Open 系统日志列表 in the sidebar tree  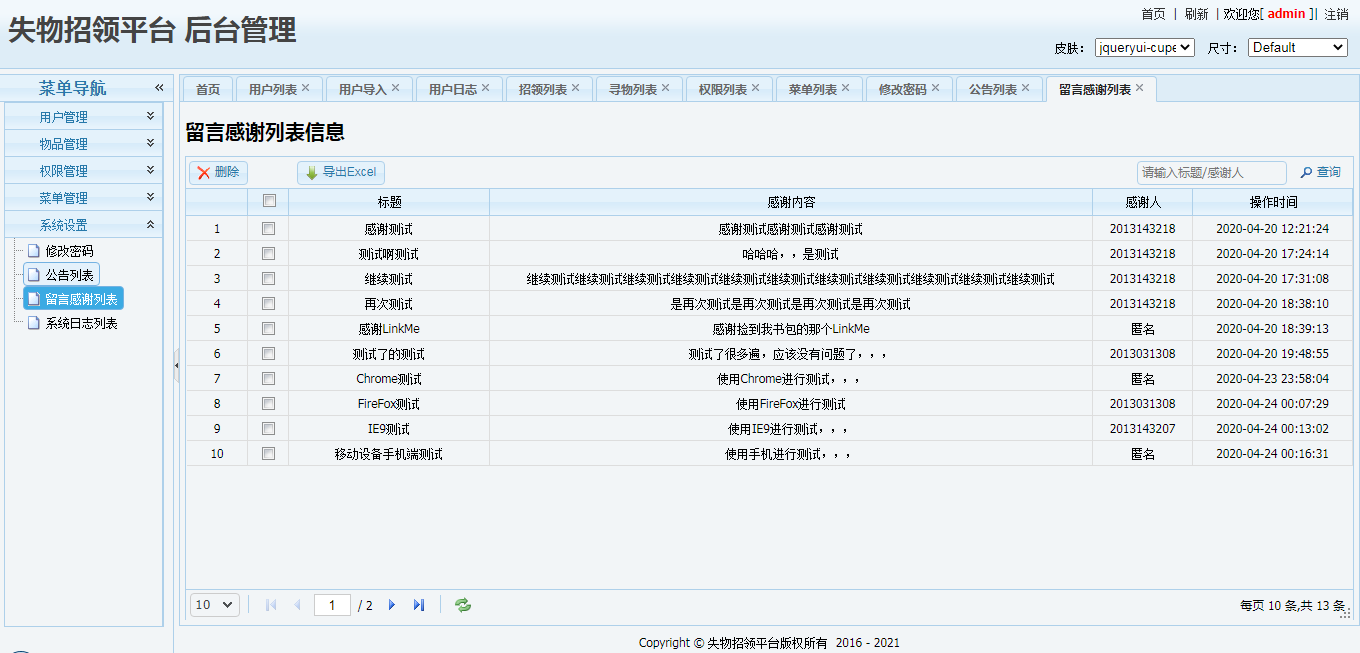(81, 323)
